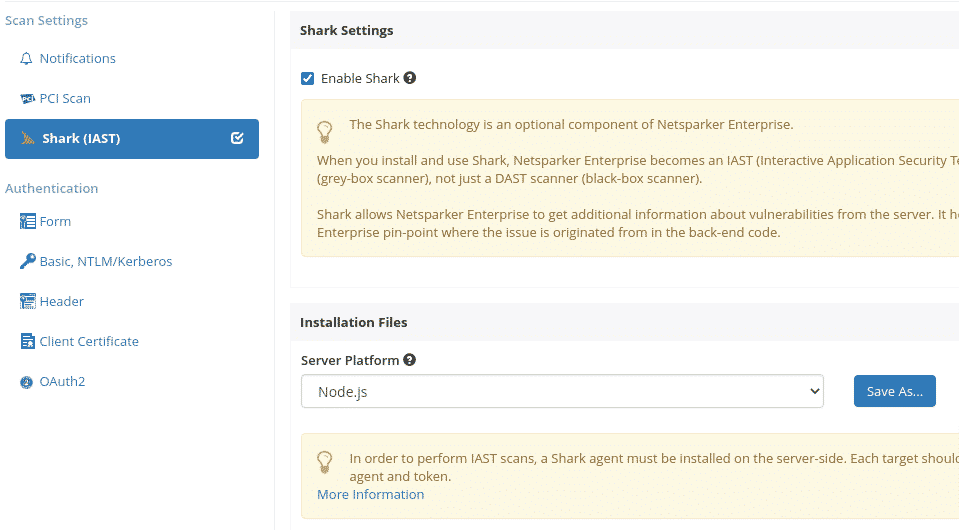
Task: Click the Server Platform label
Action: pyautogui.click(x=350, y=360)
